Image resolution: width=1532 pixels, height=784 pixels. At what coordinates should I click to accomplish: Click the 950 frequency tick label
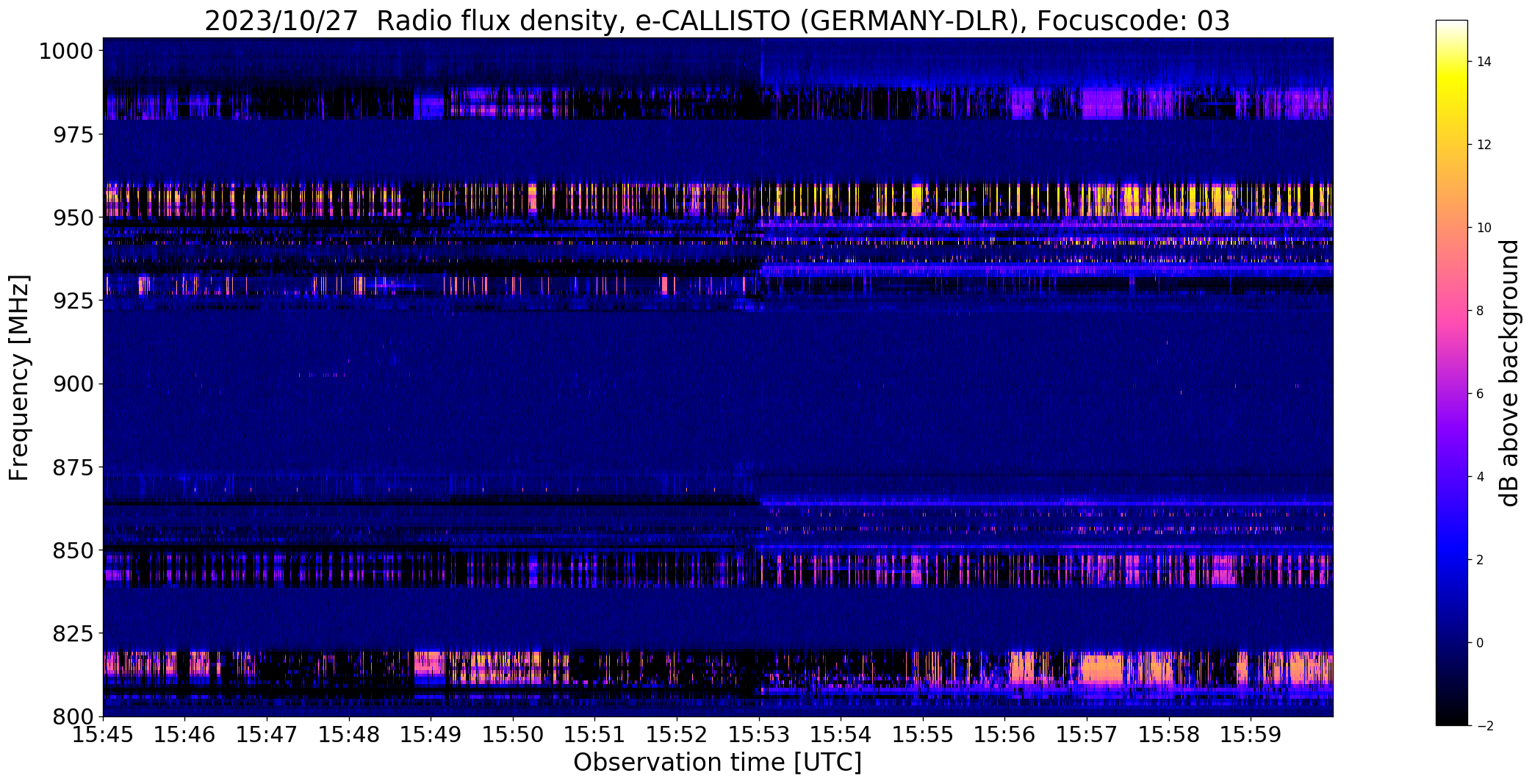pos(73,217)
